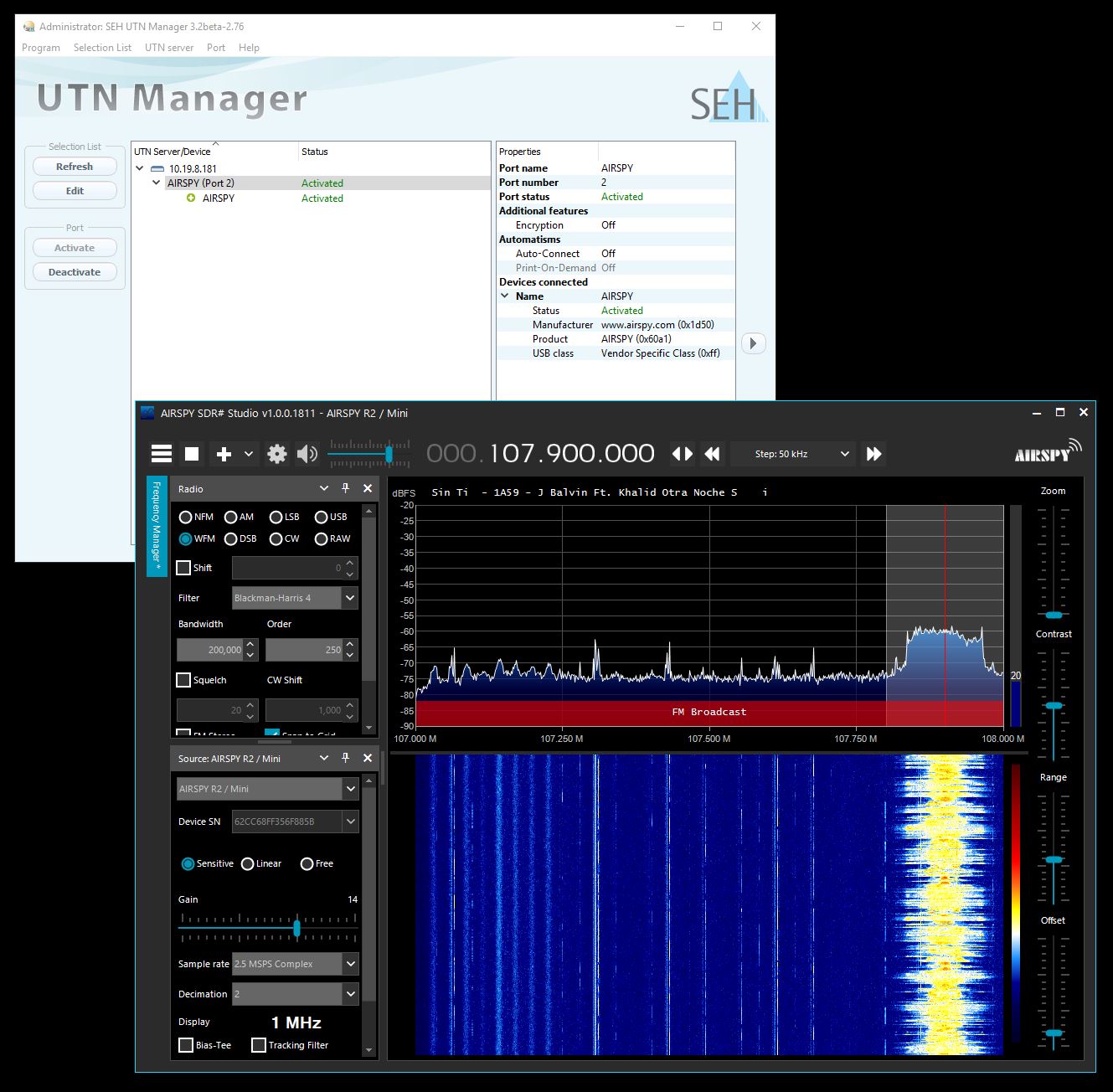Click the plus icon to add a plugin
This screenshot has width=1113, height=1092.
(224, 454)
